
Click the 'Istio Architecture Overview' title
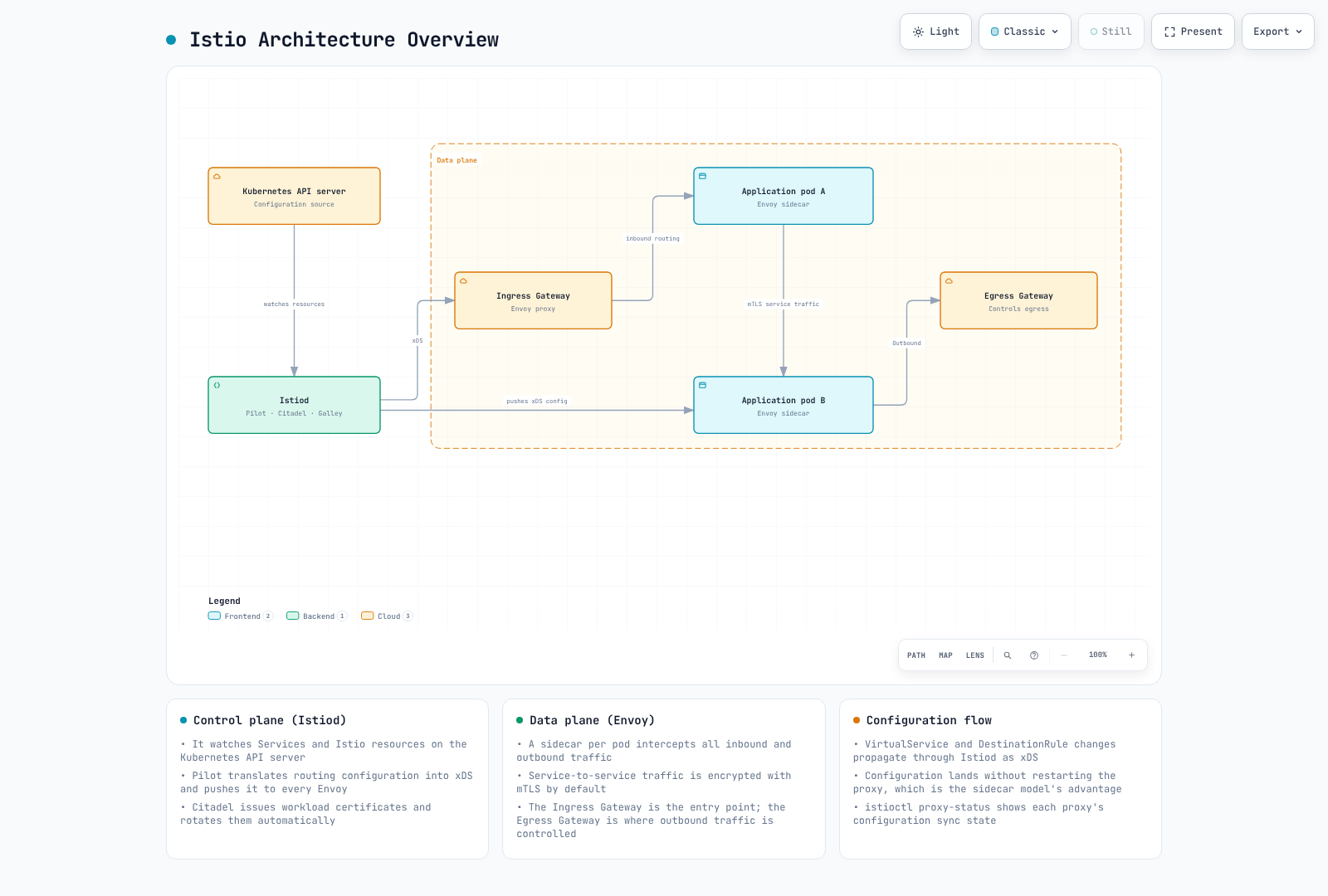[344, 40]
